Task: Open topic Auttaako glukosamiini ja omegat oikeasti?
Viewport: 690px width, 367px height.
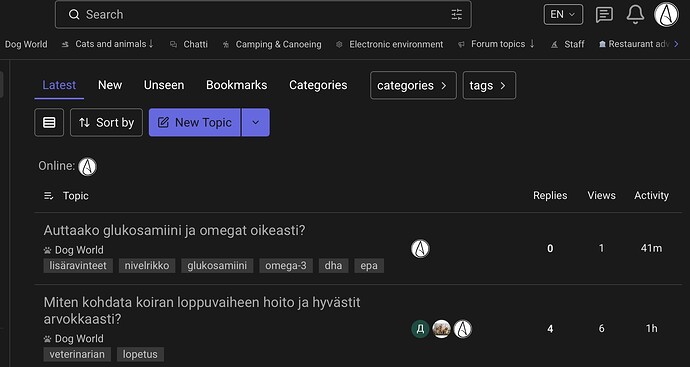Action: (174, 230)
